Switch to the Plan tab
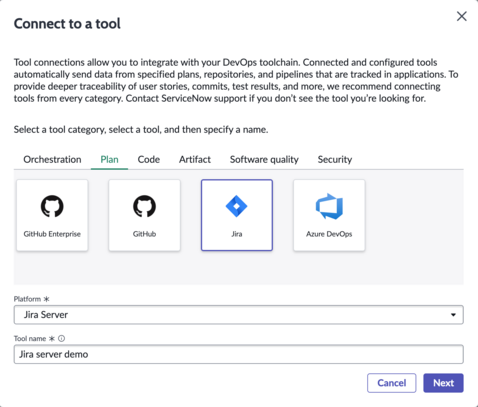Screen dimensions: 478x407 point(109,160)
